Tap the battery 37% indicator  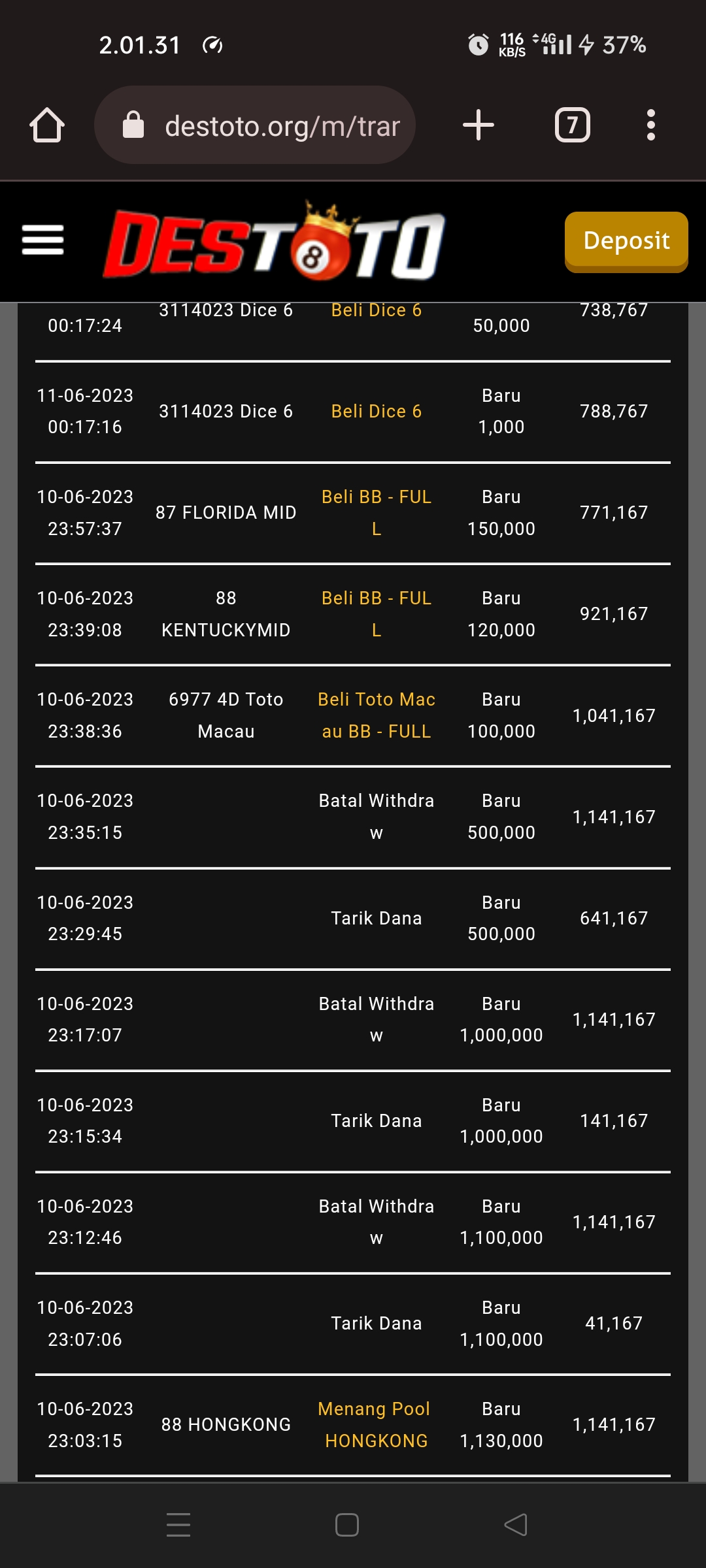(614, 45)
